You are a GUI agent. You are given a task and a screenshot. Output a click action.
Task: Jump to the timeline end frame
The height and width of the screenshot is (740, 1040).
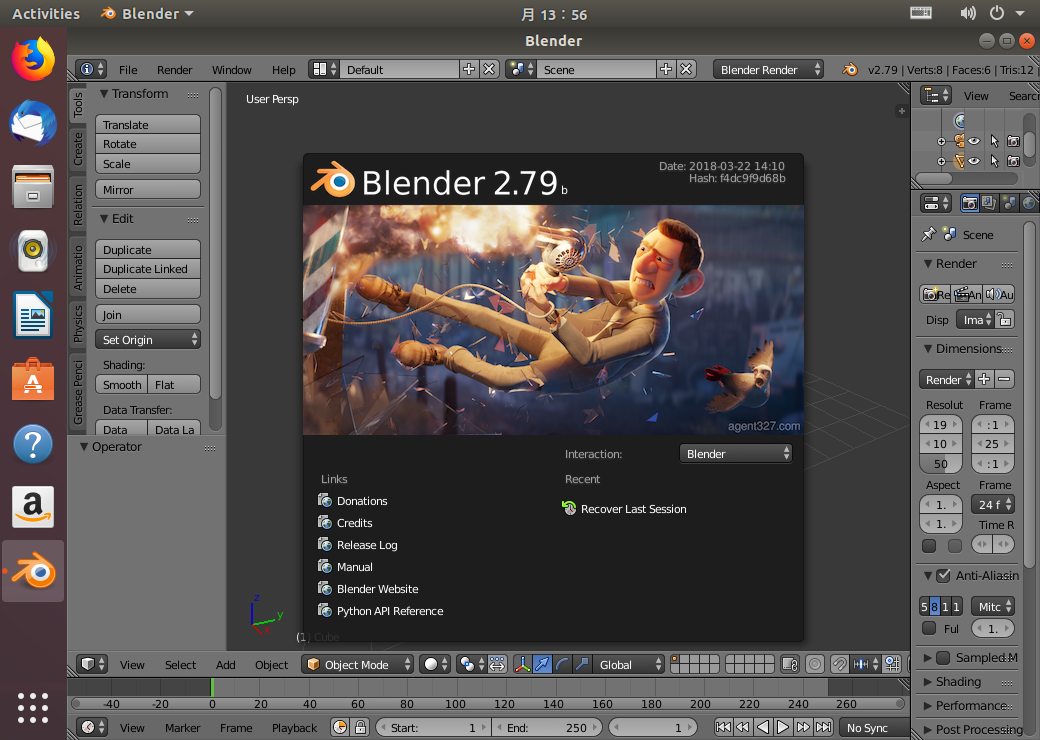pos(823,727)
